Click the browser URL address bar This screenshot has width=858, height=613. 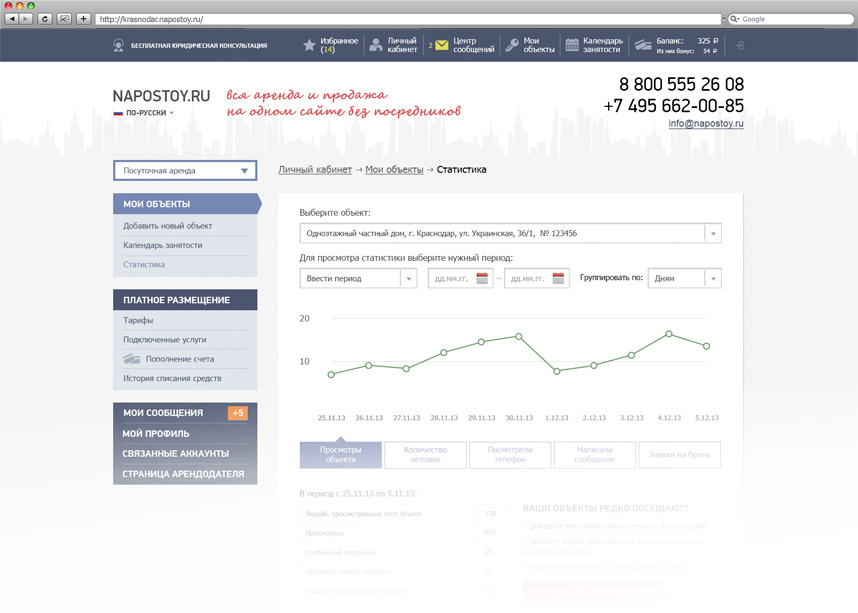(x=408, y=19)
